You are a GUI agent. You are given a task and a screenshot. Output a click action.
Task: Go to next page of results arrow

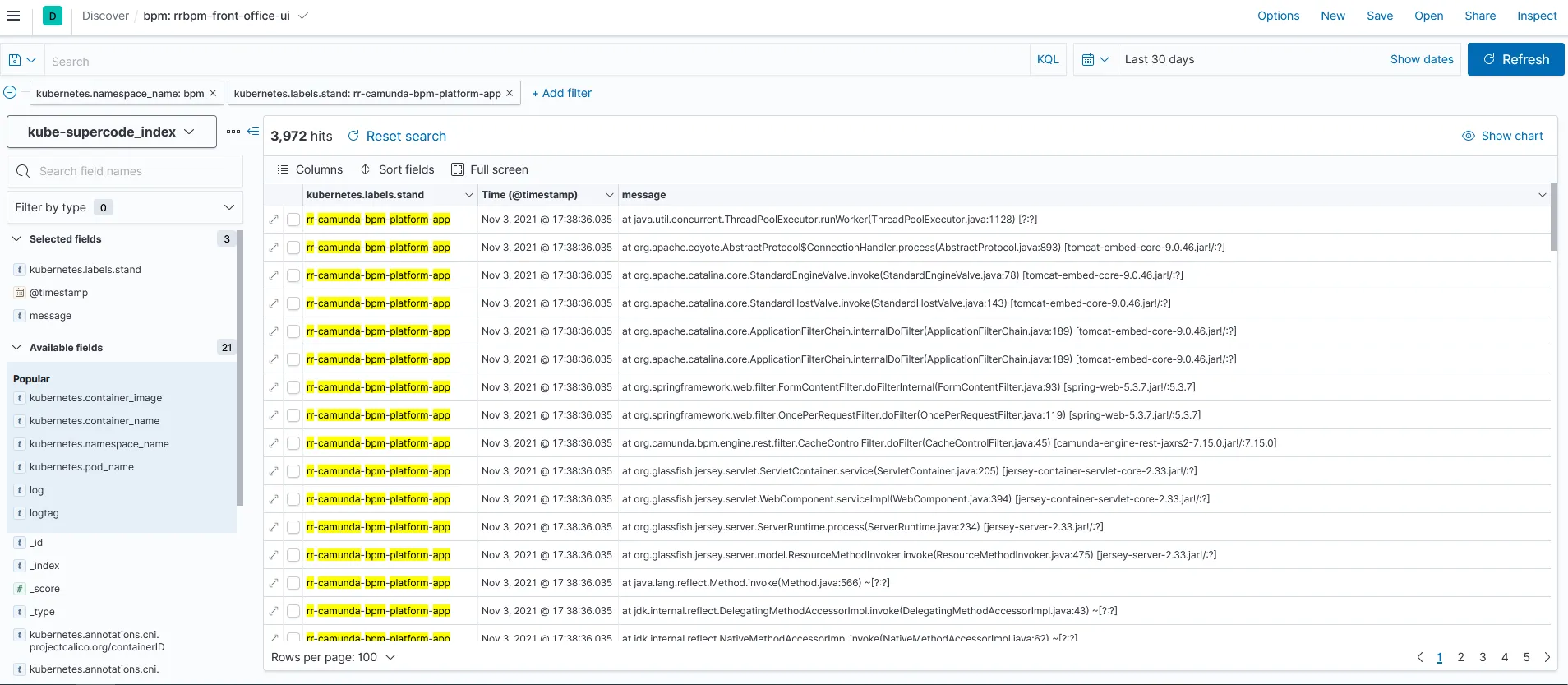(1547, 657)
